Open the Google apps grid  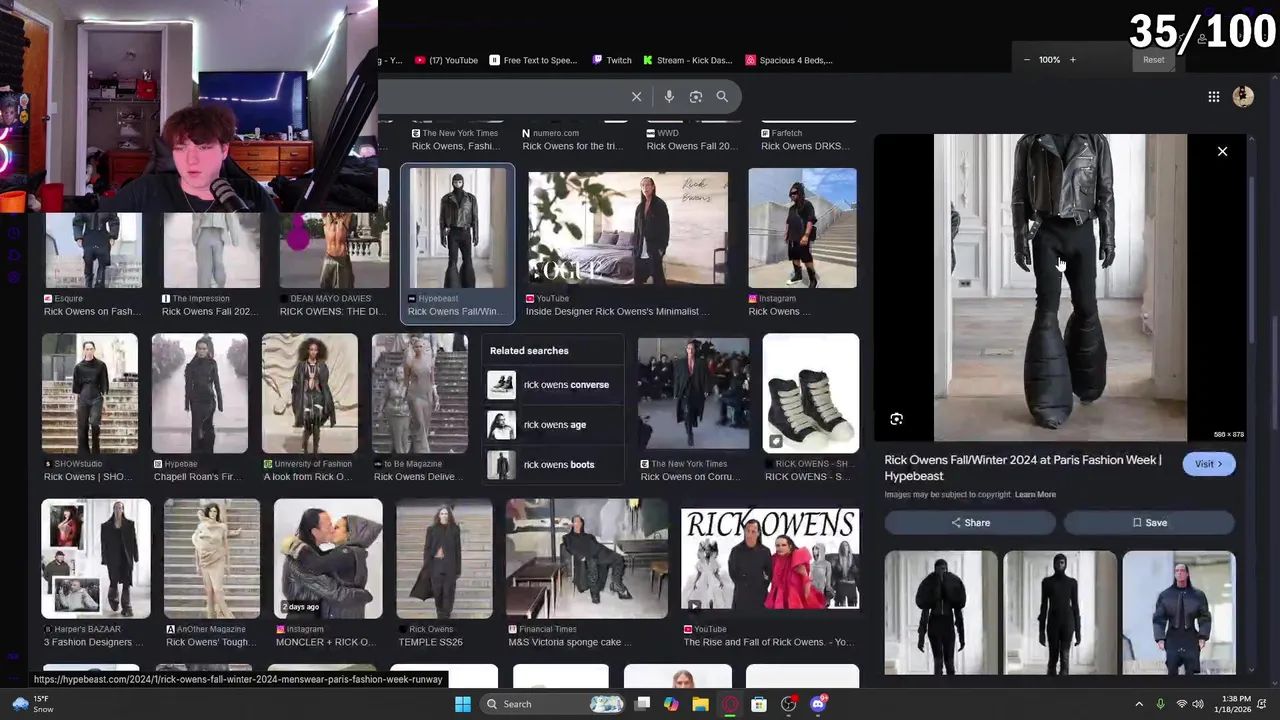tap(1213, 97)
